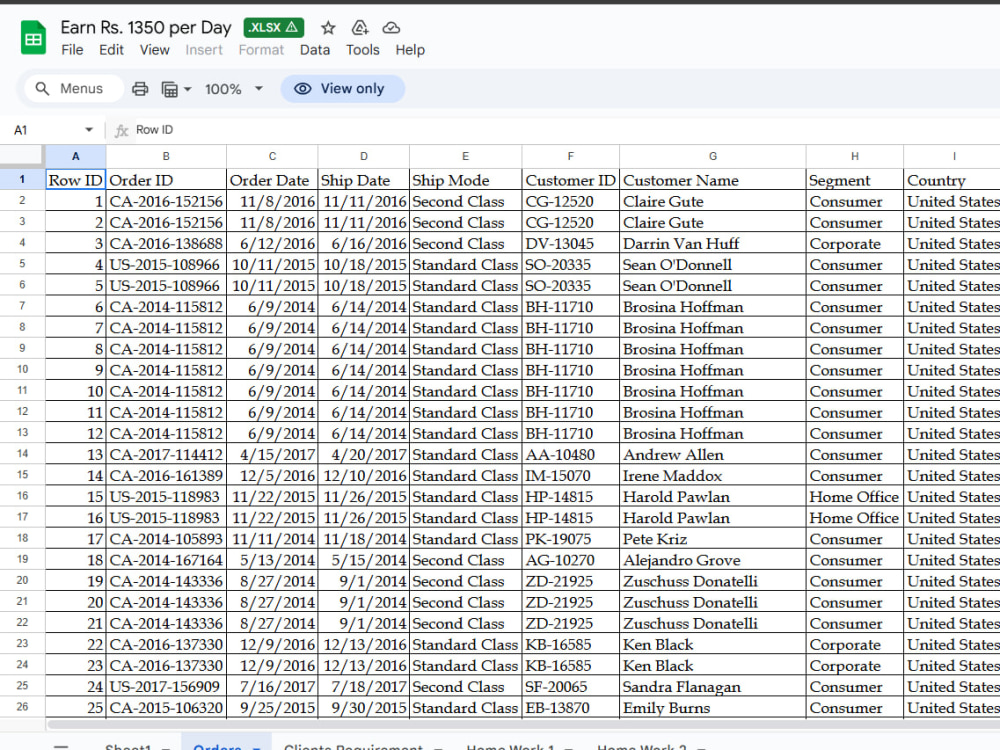Select row 14 header
The width and height of the screenshot is (1000, 750).
tap(22, 454)
